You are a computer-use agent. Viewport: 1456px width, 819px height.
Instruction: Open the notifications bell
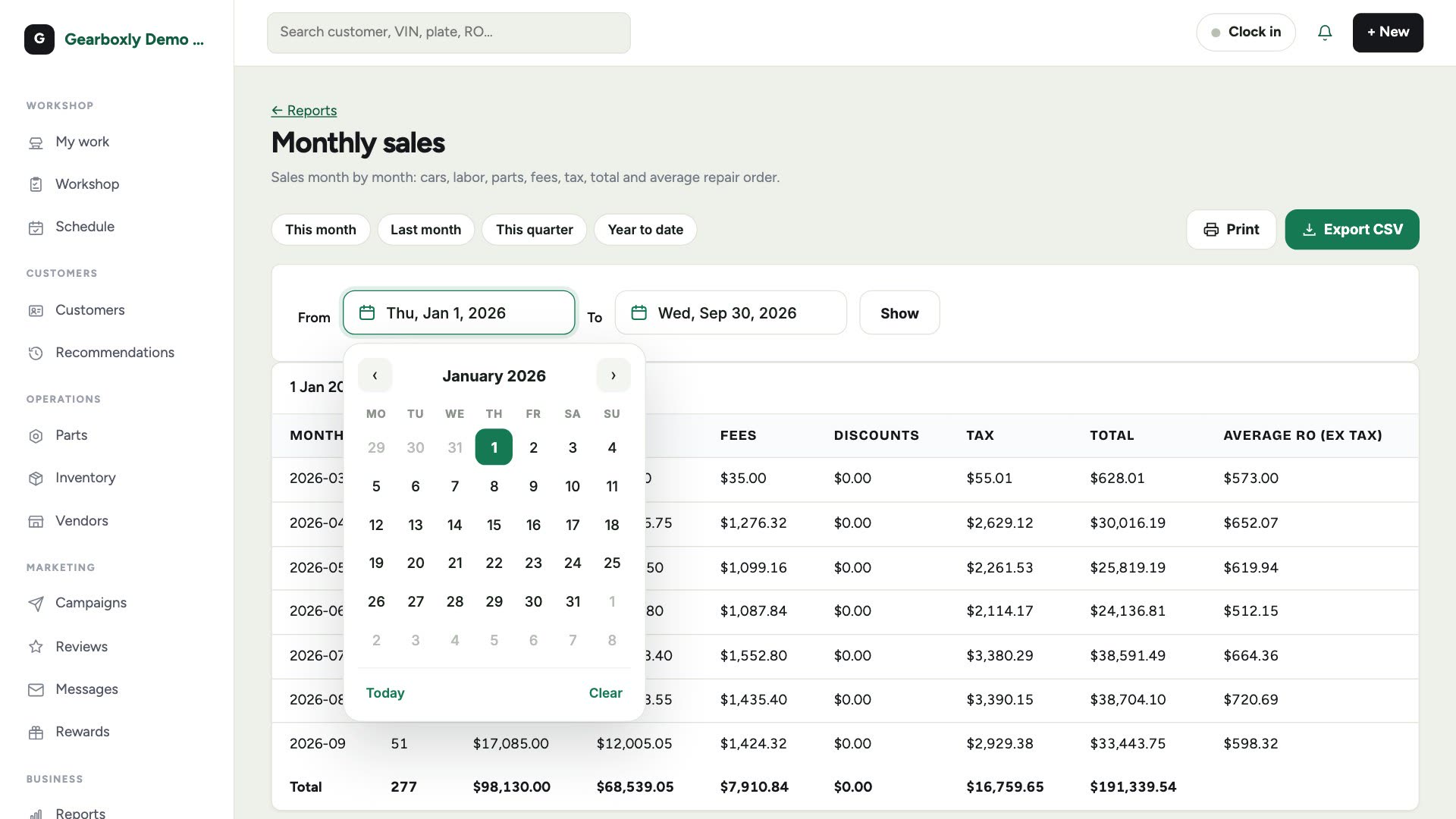(x=1325, y=33)
